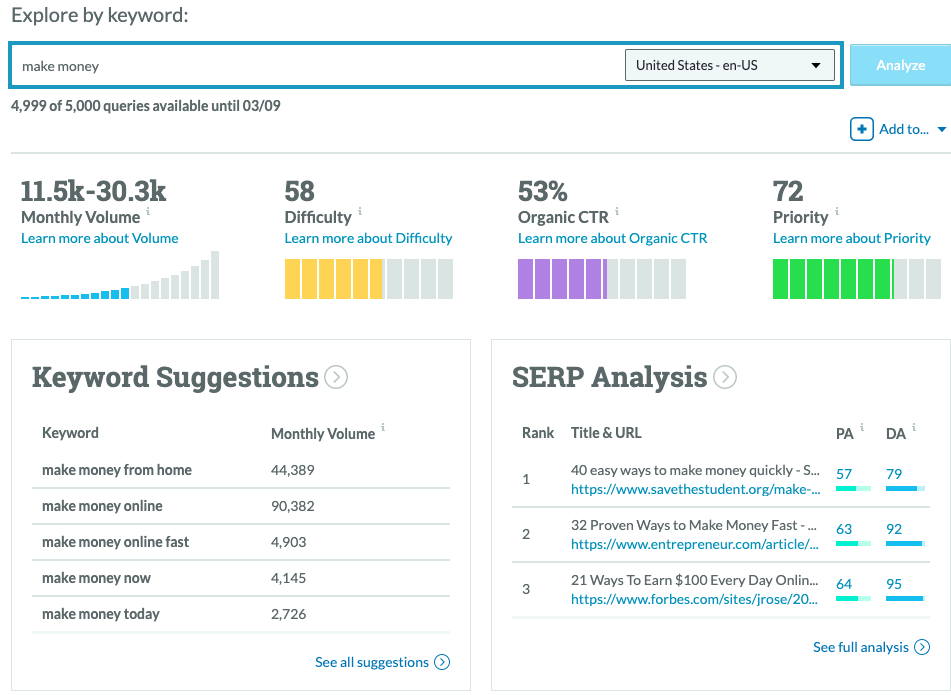The width and height of the screenshot is (951, 695).
Task: Click the 21 Ways To Earn $100 title
Action: click(x=694, y=580)
